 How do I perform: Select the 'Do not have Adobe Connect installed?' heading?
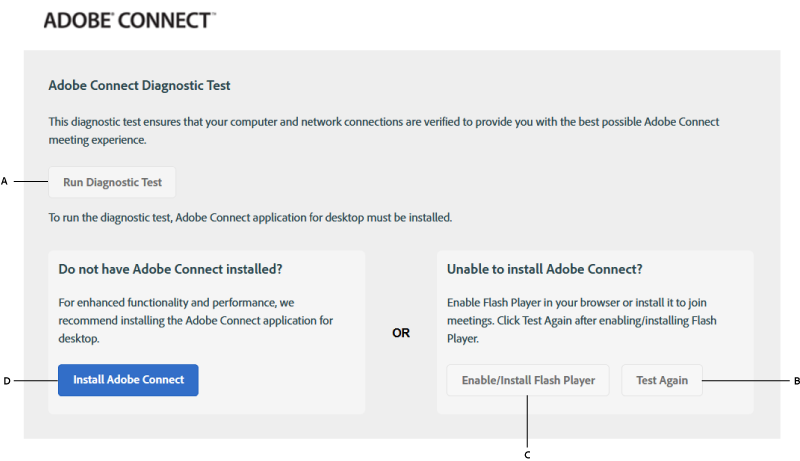coord(170,269)
